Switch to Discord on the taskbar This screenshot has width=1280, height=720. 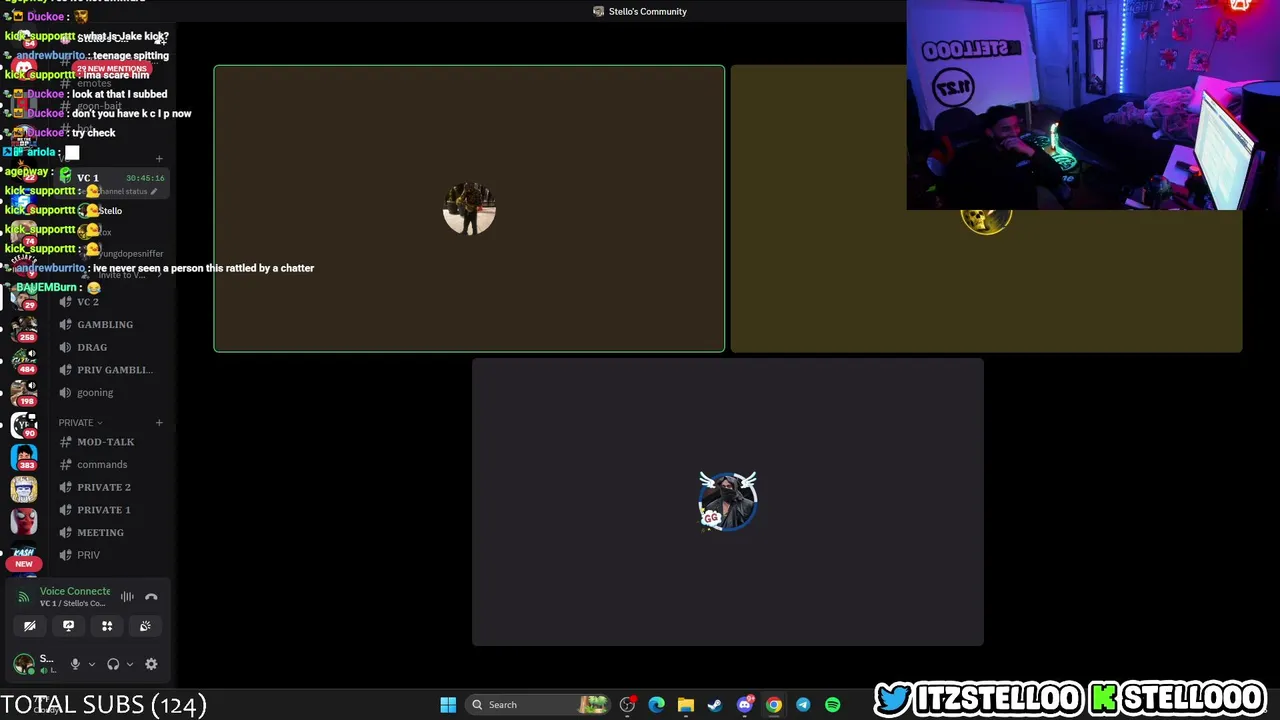pyautogui.click(x=744, y=705)
